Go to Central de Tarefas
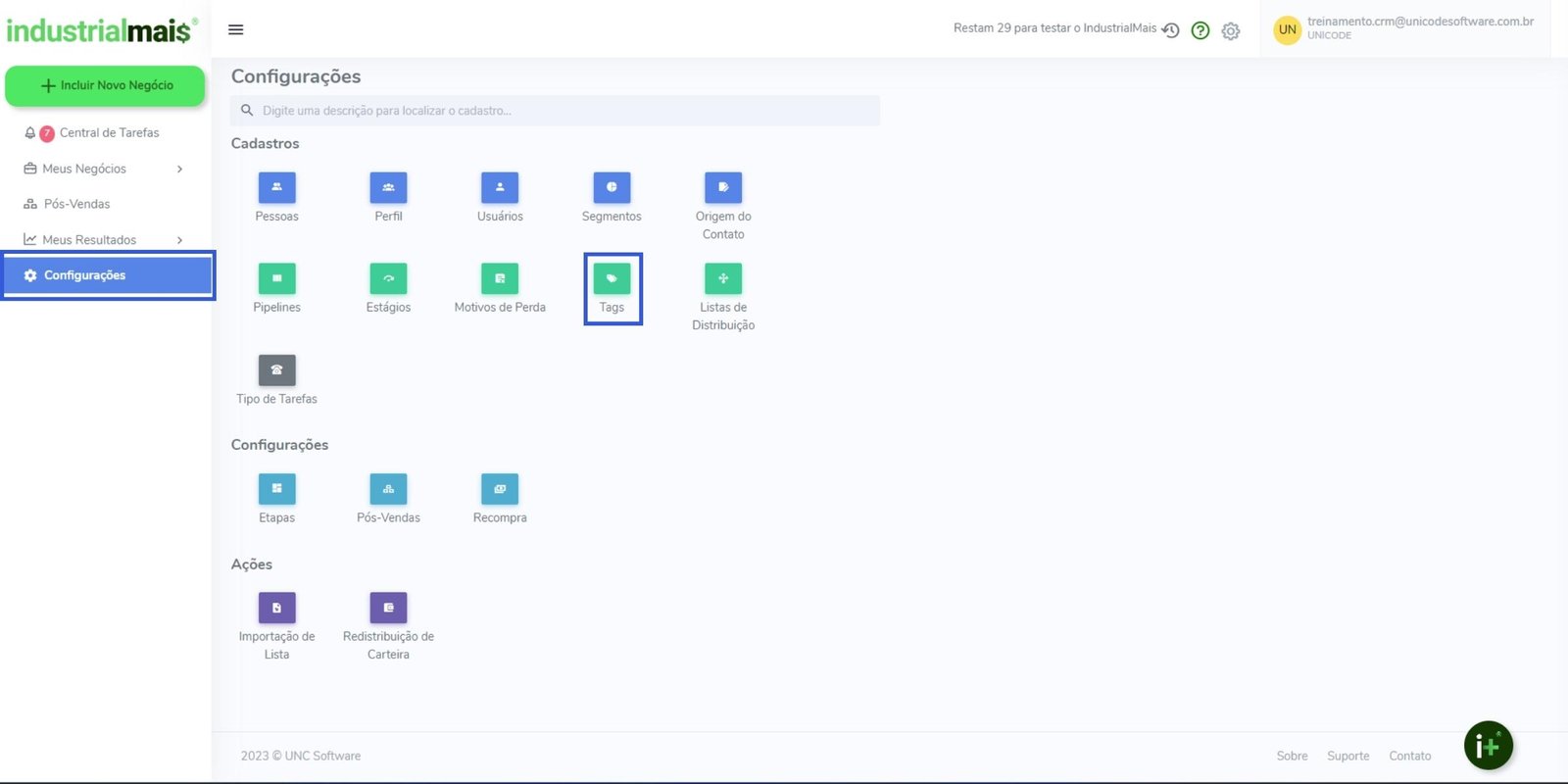 [x=109, y=133]
